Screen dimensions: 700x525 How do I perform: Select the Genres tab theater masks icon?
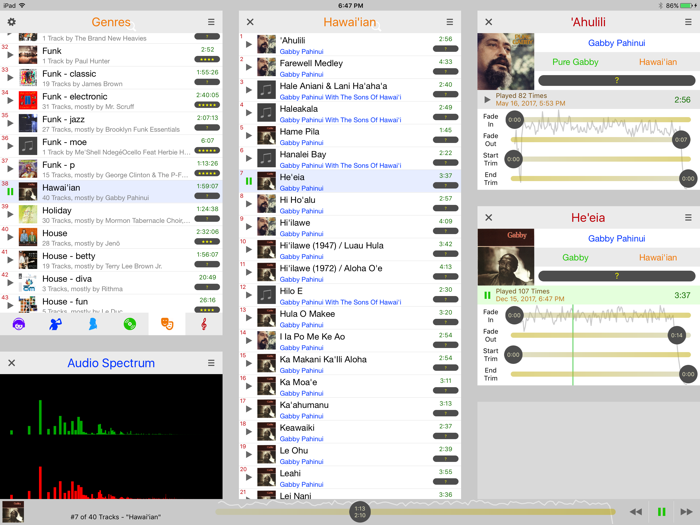coord(167,324)
